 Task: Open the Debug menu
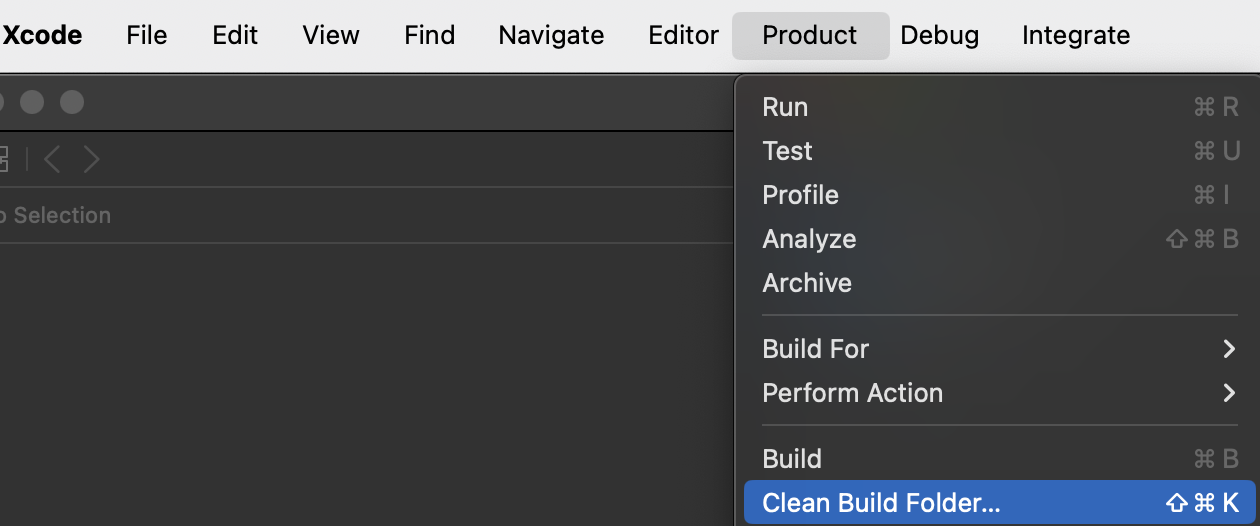tap(939, 35)
